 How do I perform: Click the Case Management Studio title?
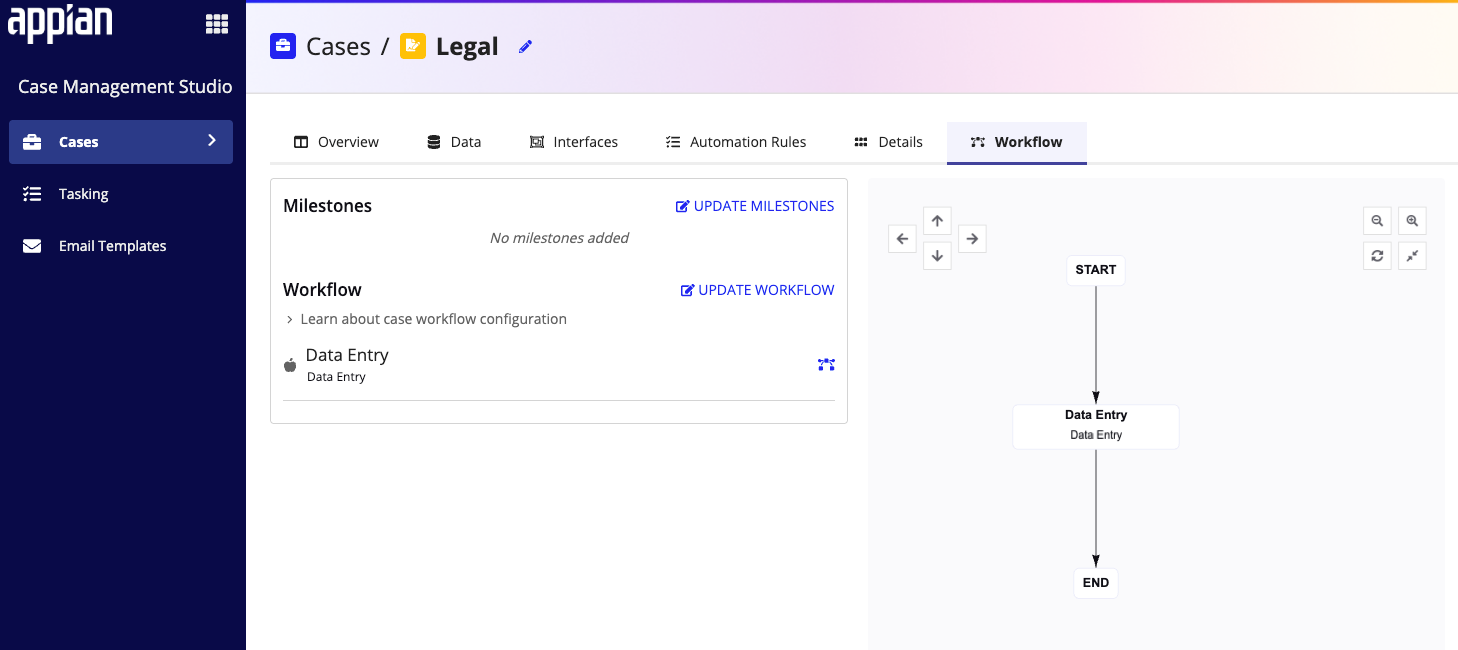click(125, 87)
